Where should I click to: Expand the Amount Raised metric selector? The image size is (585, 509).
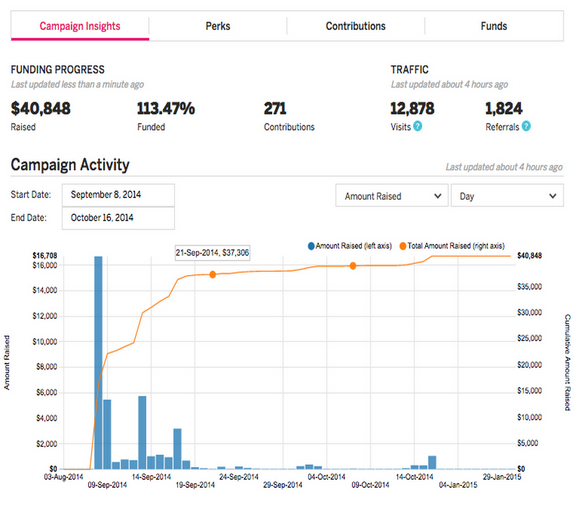[392, 195]
